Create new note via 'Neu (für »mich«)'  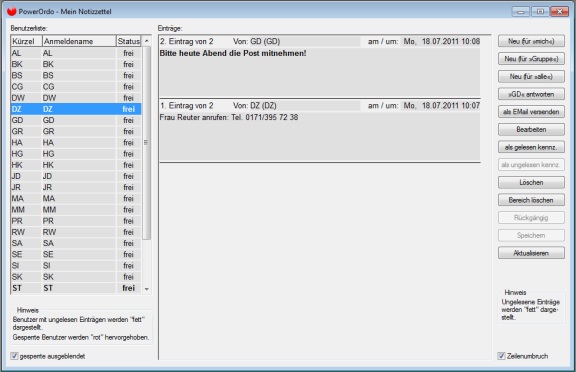[x=531, y=41]
